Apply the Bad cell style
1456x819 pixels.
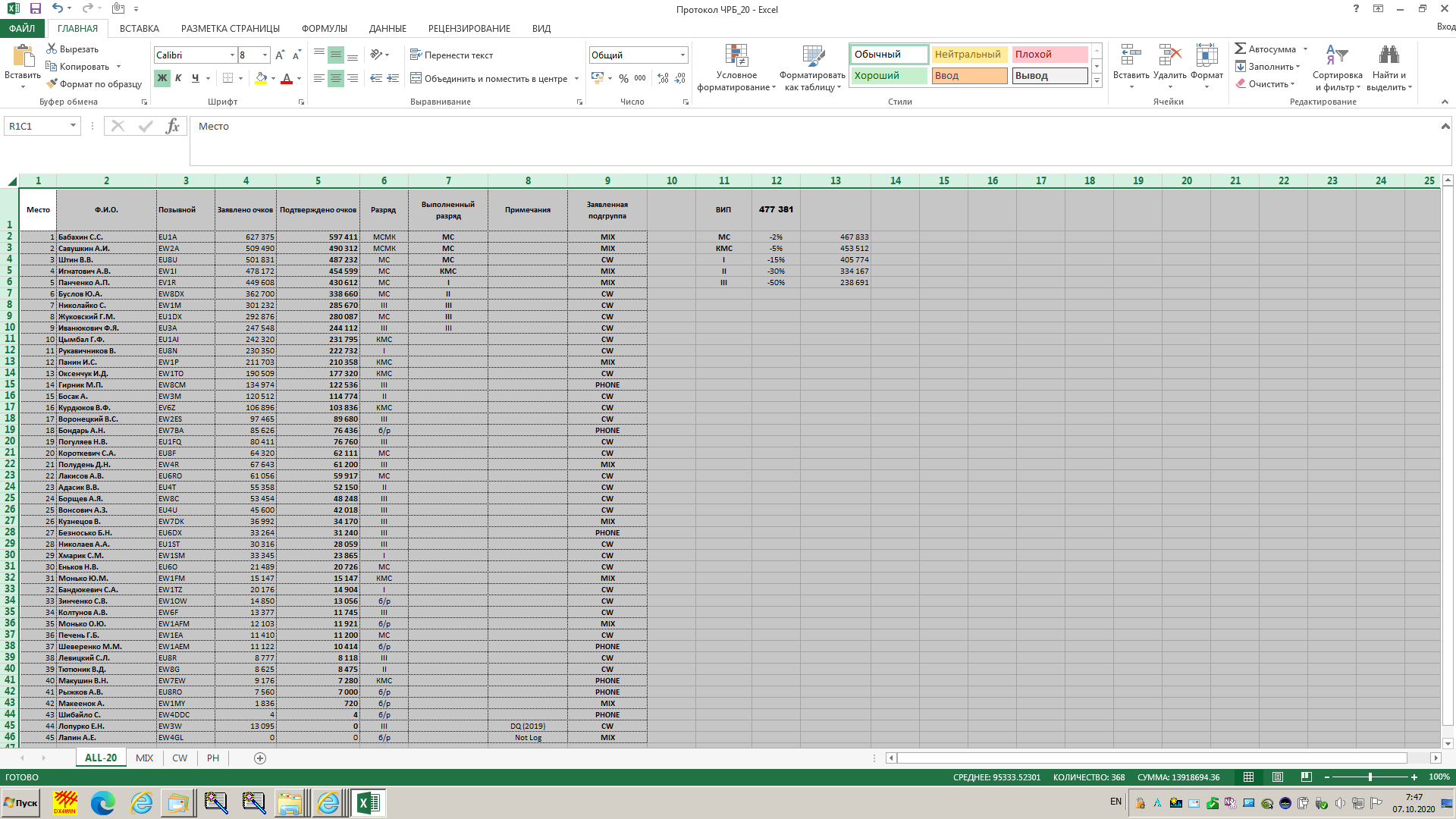tap(1049, 55)
